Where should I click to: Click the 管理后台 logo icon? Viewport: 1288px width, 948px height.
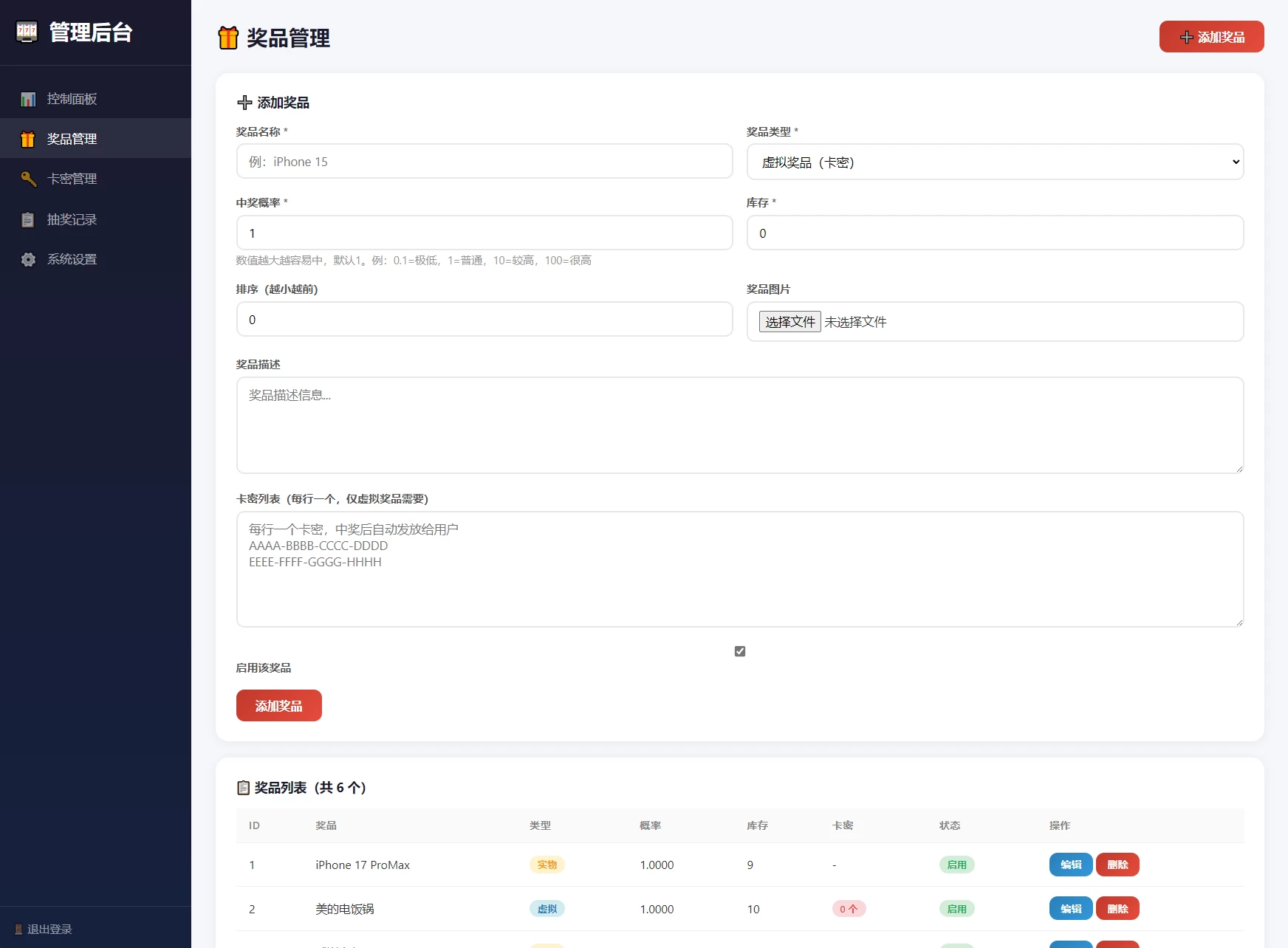tap(27, 32)
